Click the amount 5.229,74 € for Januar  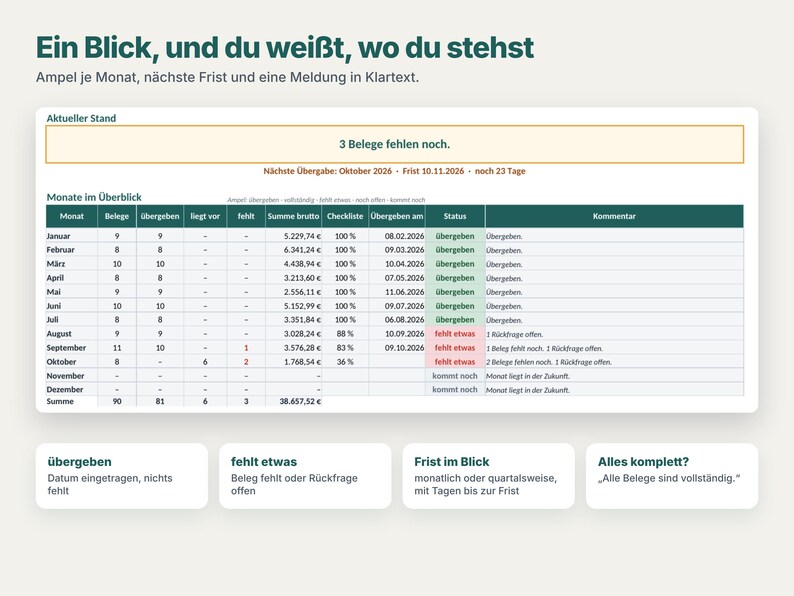(302, 236)
